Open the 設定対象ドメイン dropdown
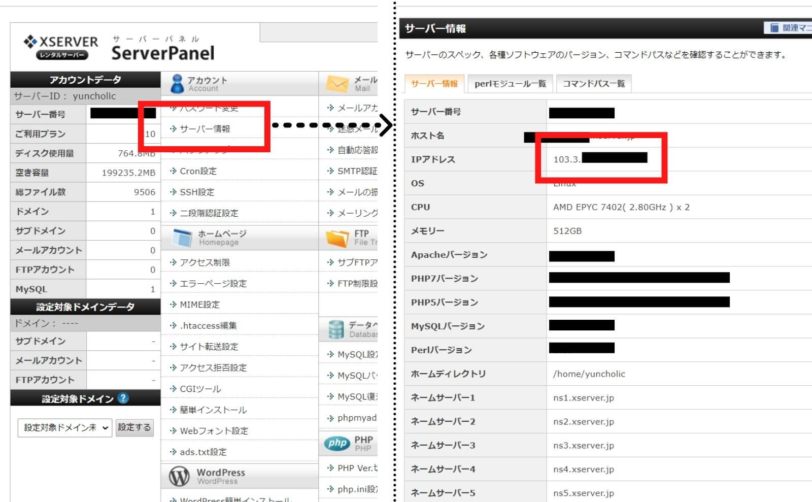 [x=65, y=427]
